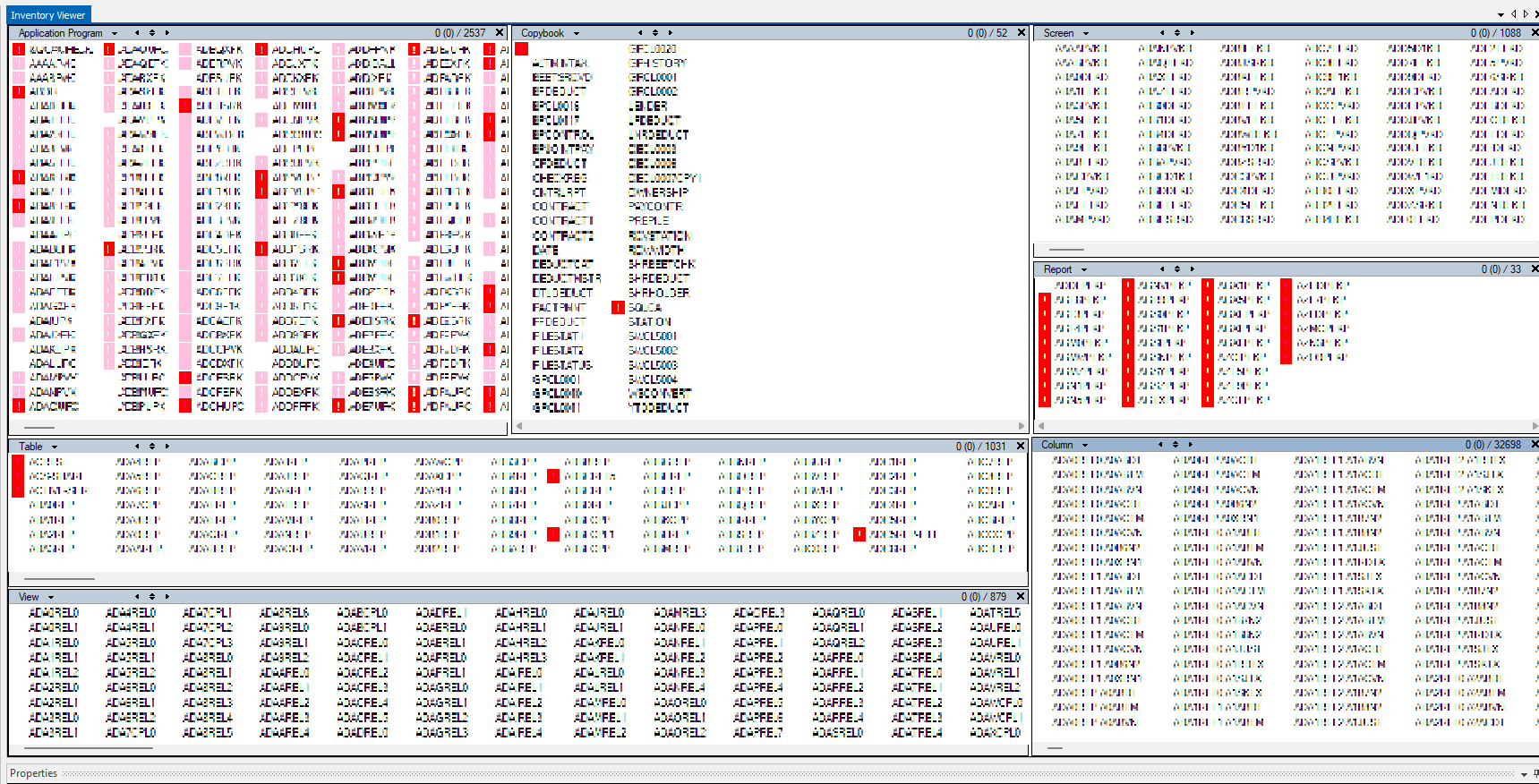This screenshot has height=784, width=1539.
Task: Close the Column panel
Action: click(x=1535, y=445)
